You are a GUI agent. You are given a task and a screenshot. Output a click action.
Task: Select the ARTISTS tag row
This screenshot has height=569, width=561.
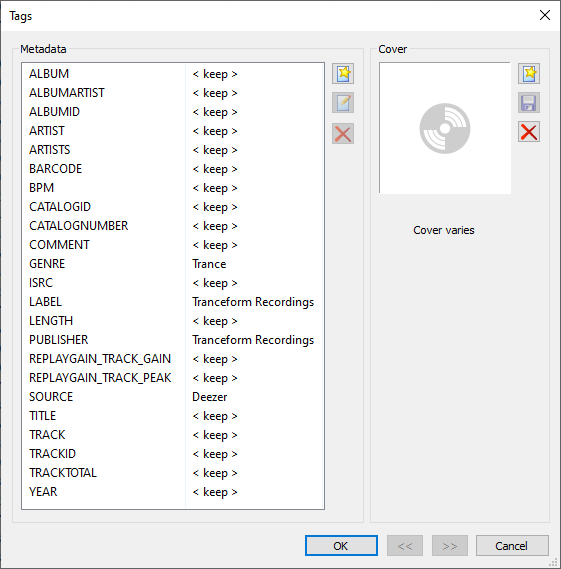coord(173,150)
